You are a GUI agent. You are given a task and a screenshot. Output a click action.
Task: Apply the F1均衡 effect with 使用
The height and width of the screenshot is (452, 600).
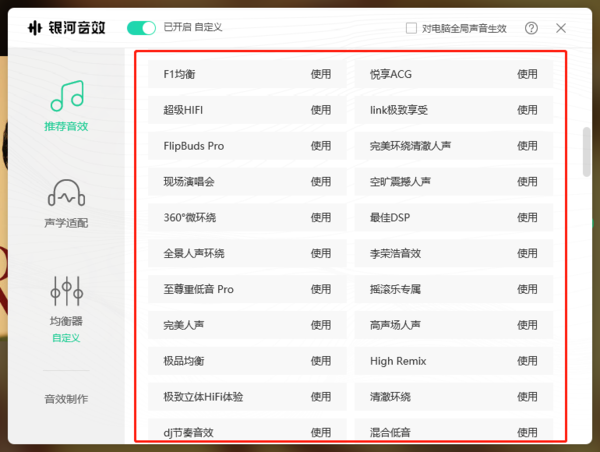pos(320,74)
